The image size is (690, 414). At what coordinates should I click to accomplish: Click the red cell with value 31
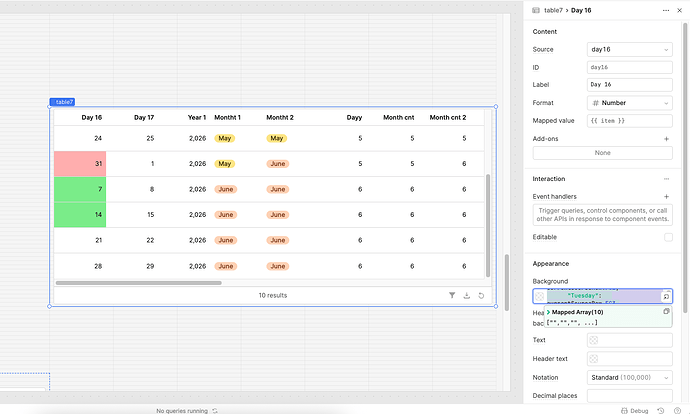(80, 164)
